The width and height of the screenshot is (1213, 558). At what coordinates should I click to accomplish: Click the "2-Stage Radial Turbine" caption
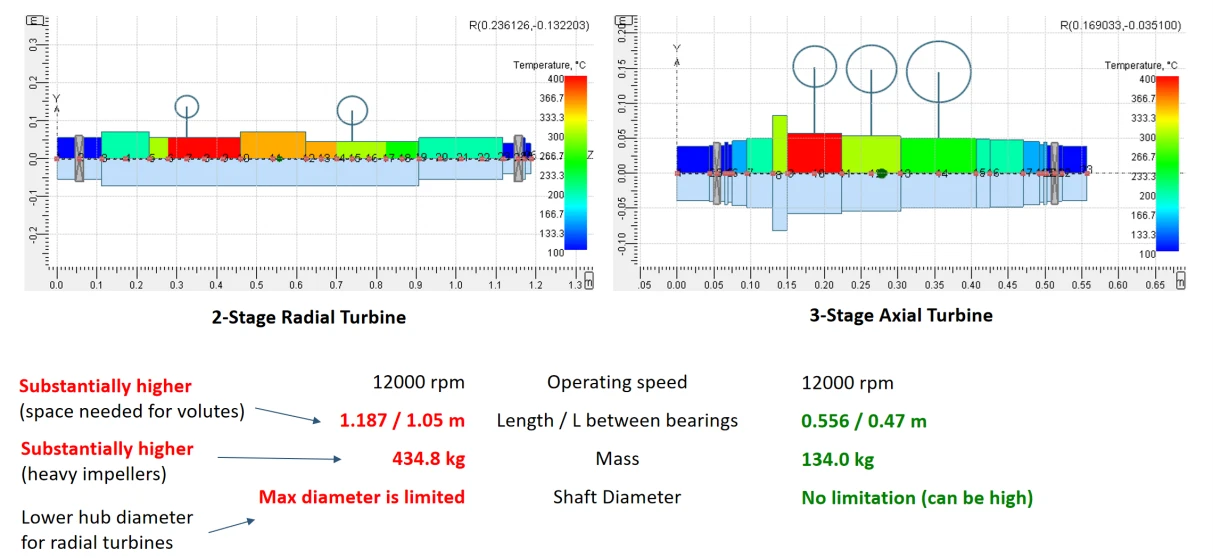click(309, 318)
